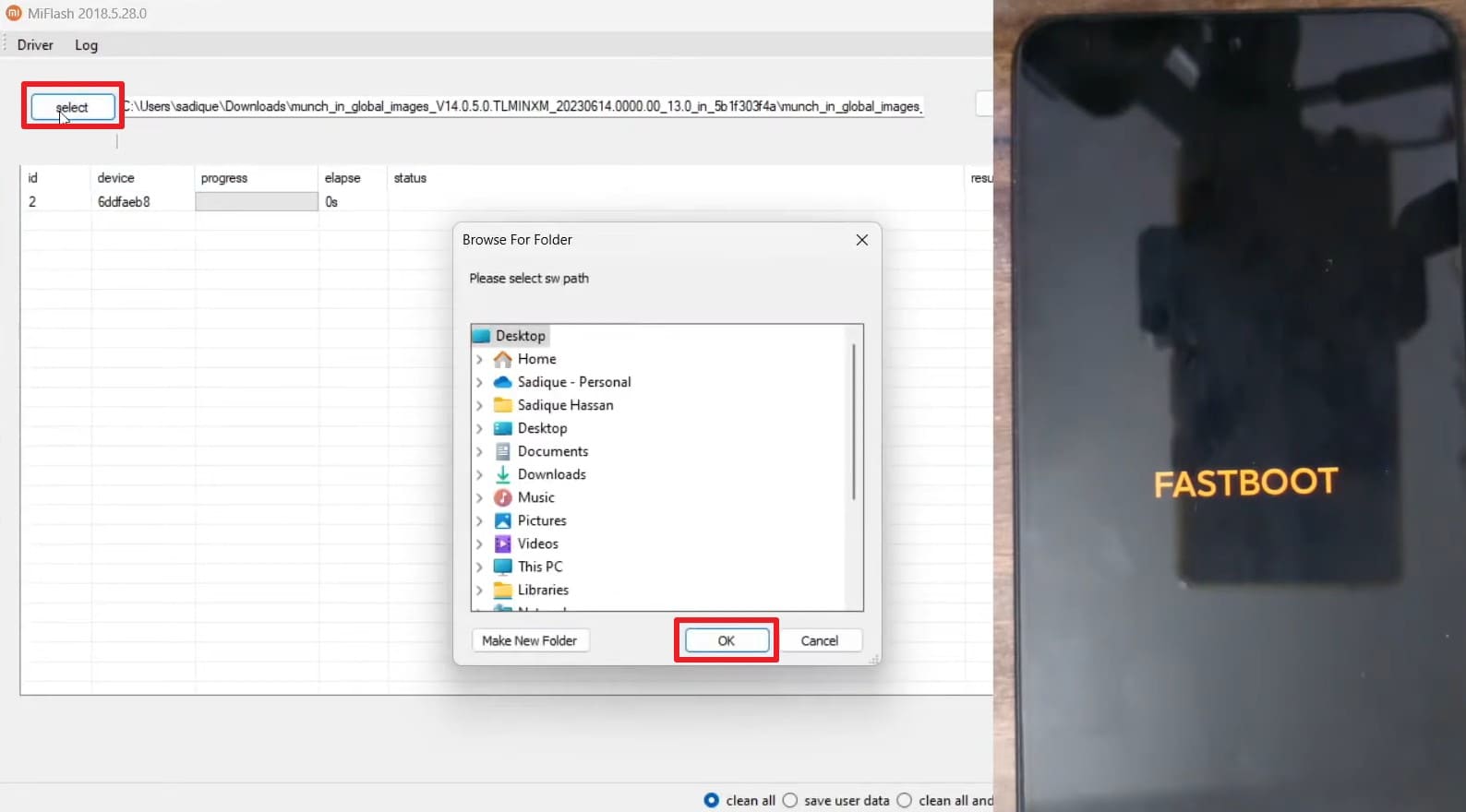Click Make New Folder button

[529, 640]
